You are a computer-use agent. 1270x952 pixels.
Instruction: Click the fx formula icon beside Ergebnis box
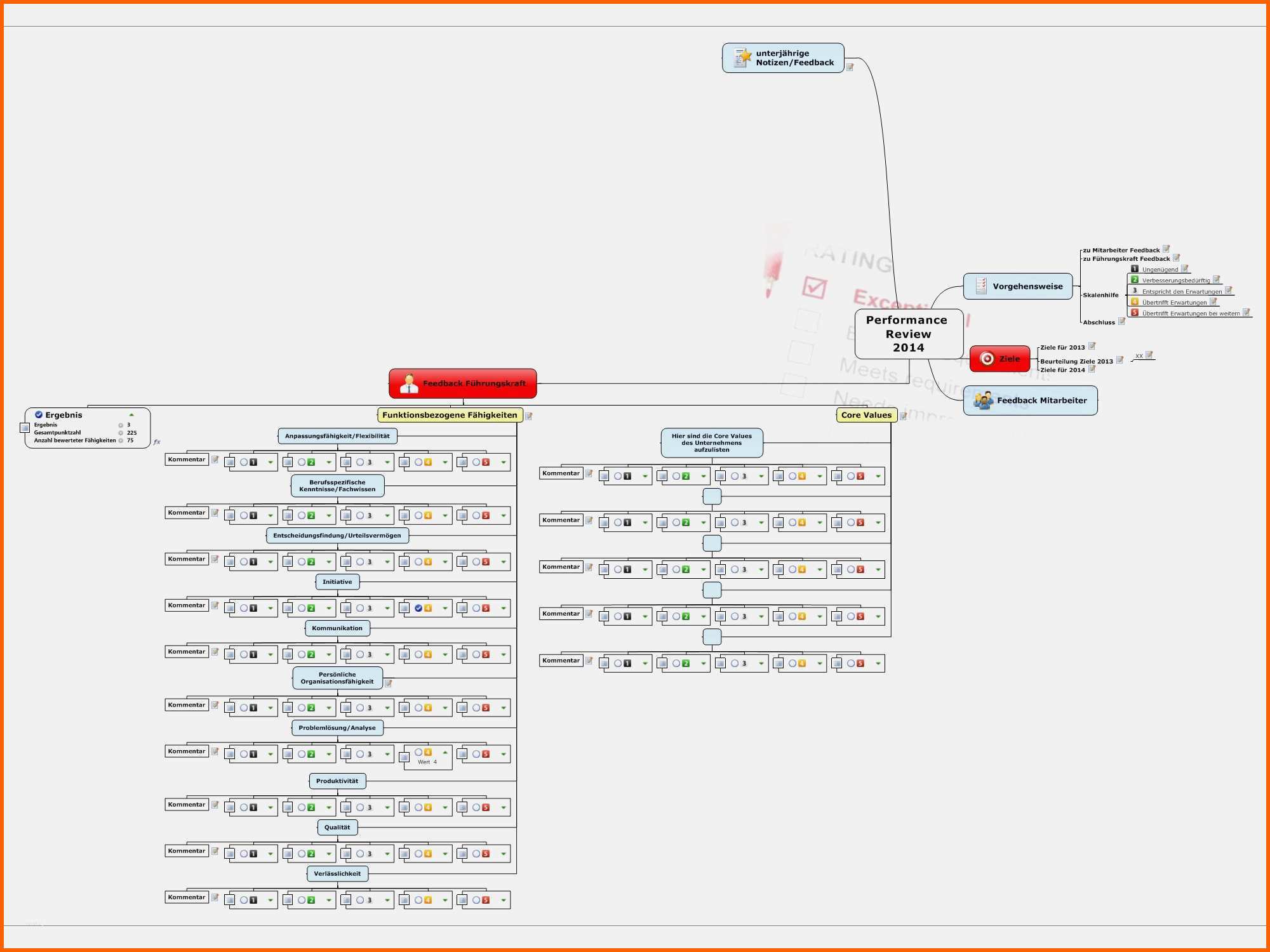tap(157, 442)
